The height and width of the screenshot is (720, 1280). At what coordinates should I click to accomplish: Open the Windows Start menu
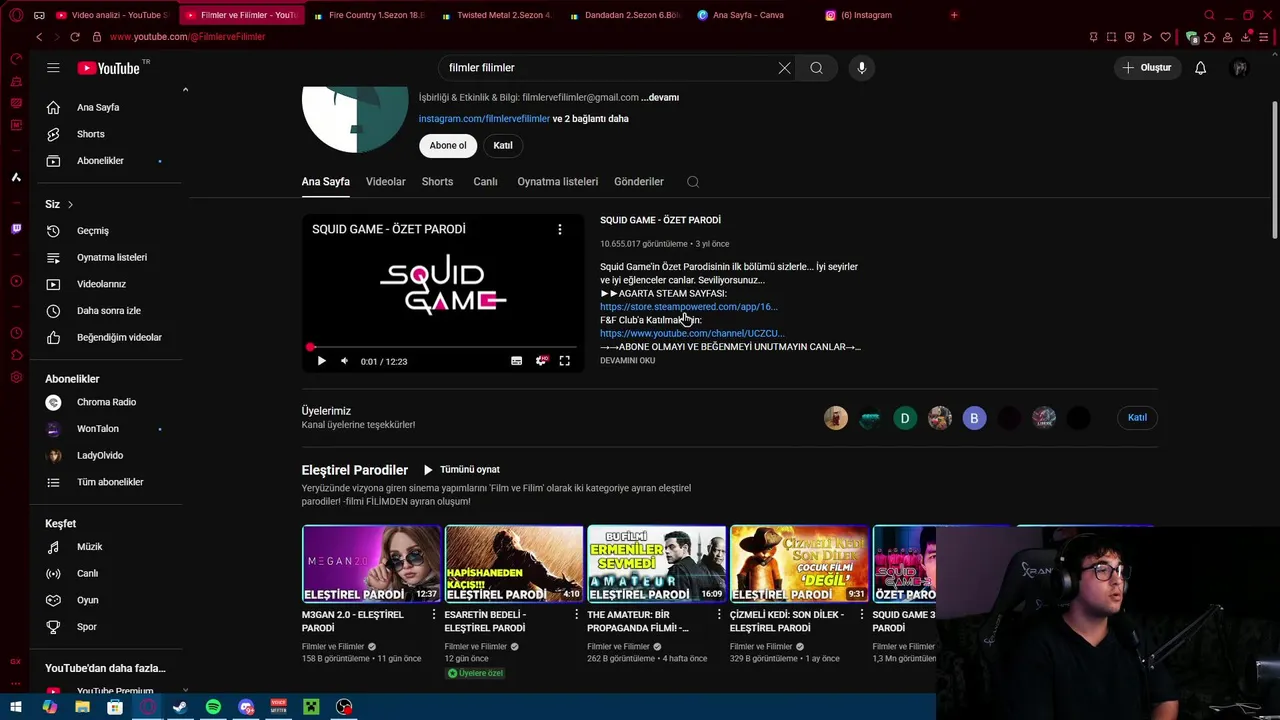coord(16,707)
